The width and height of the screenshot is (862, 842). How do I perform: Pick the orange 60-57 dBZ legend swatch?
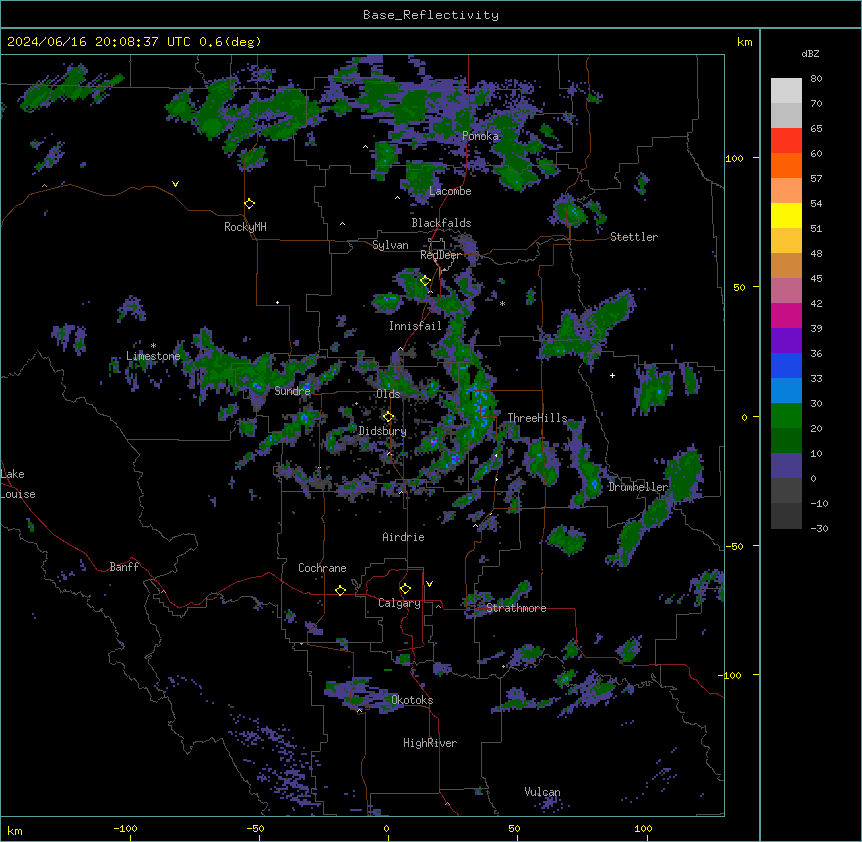(x=786, y=165)
